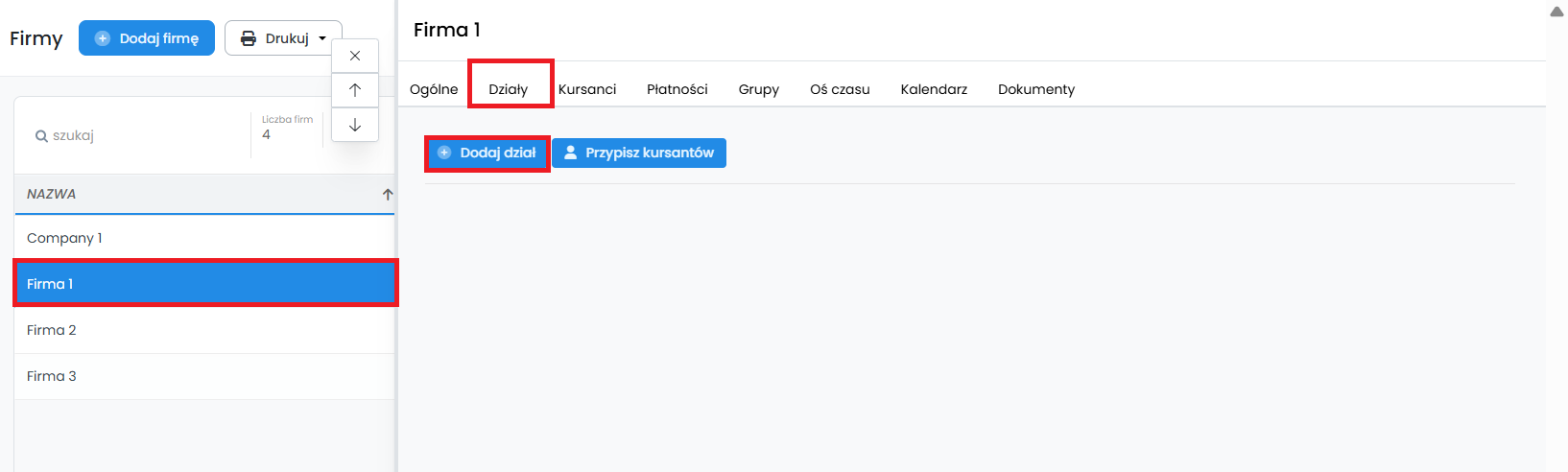Switch to the Kursanci tab
The height and width of the screenshot is (472, 1568).
587,89
